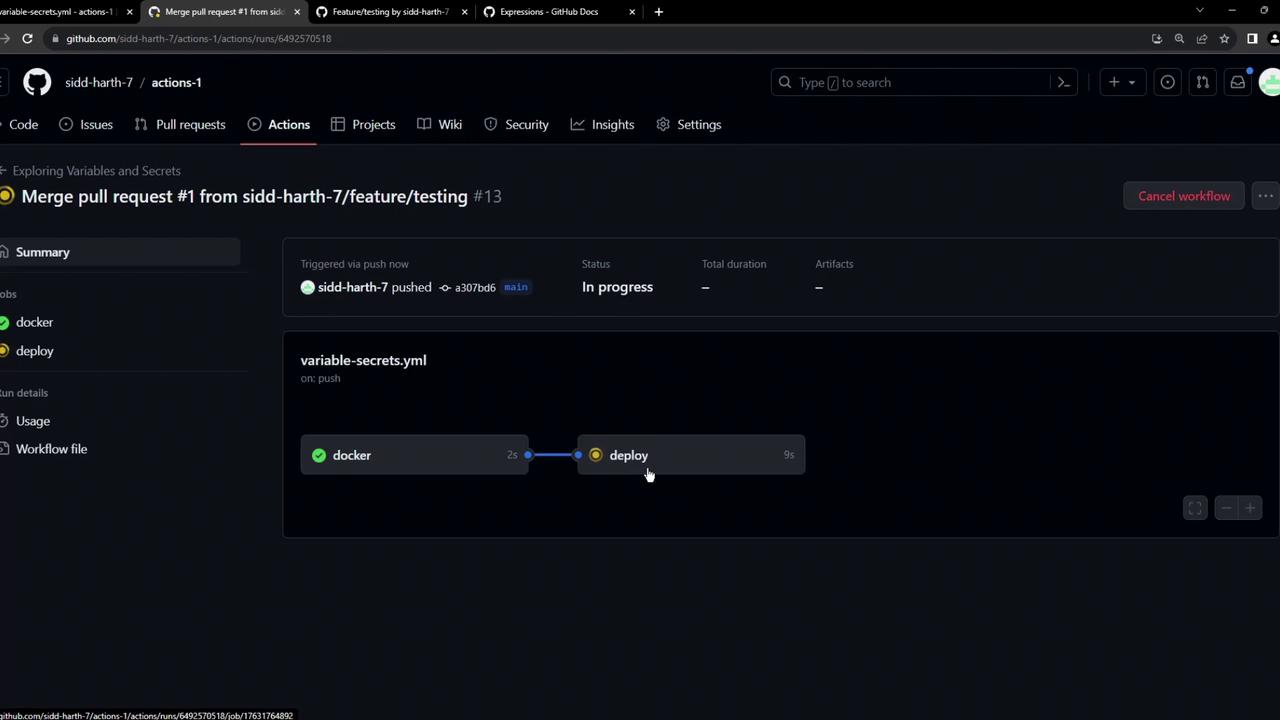Click the In progress status text
The height and width of the screenshot is (720, 1280).
pyautogui.click(x=617, y=287)
